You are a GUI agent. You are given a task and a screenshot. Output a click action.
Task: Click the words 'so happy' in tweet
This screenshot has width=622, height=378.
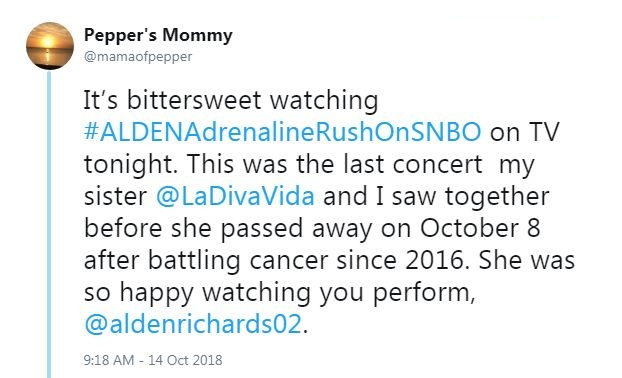tap(138, 293)
